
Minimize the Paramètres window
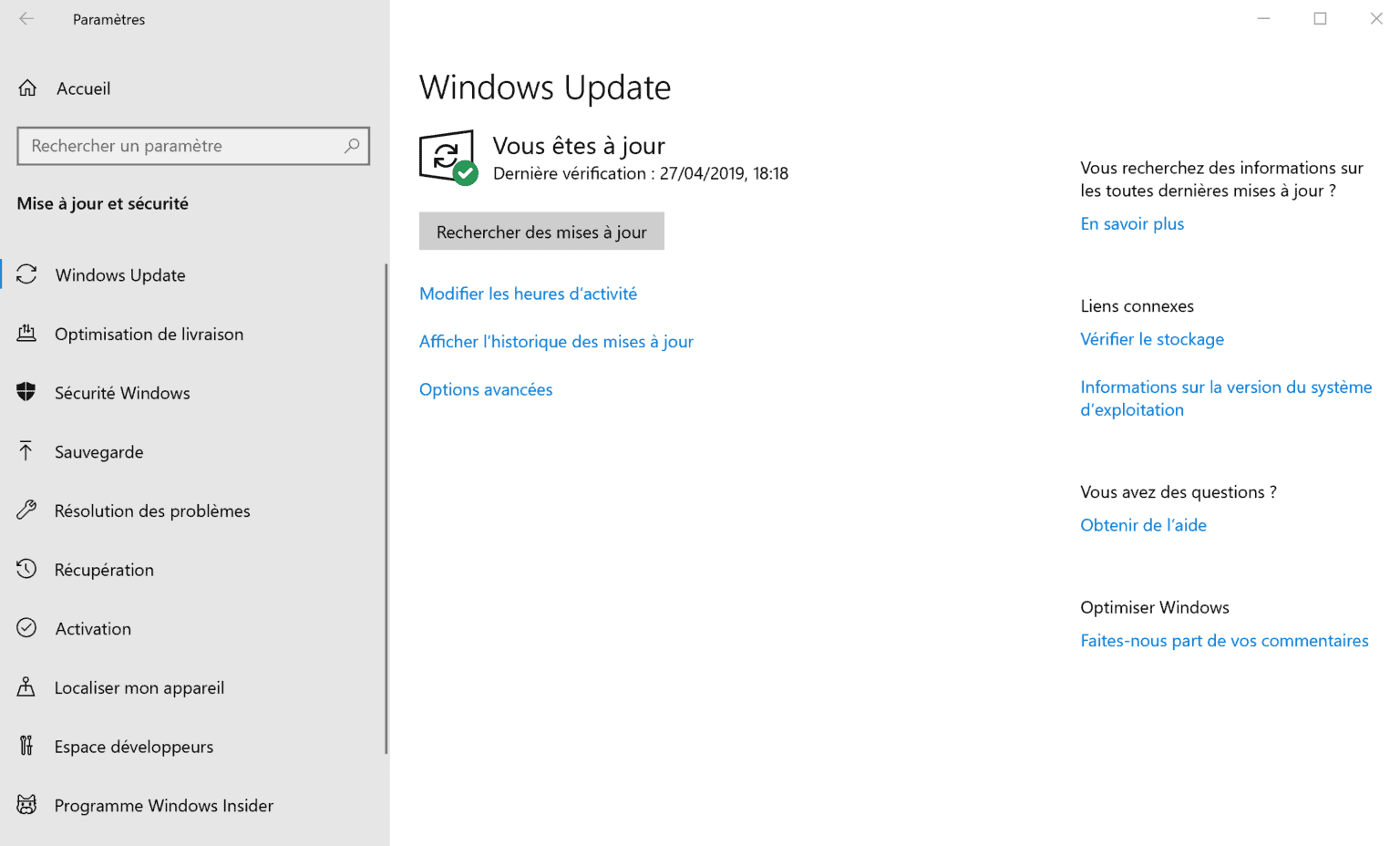click(x=1263, y=18)
